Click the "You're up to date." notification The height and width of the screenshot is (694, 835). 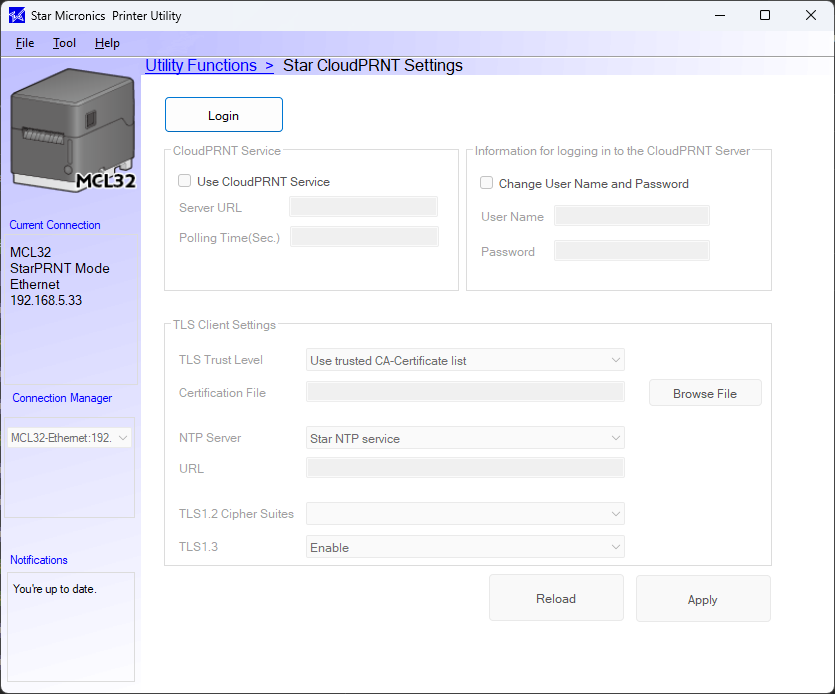click(55, 589)
